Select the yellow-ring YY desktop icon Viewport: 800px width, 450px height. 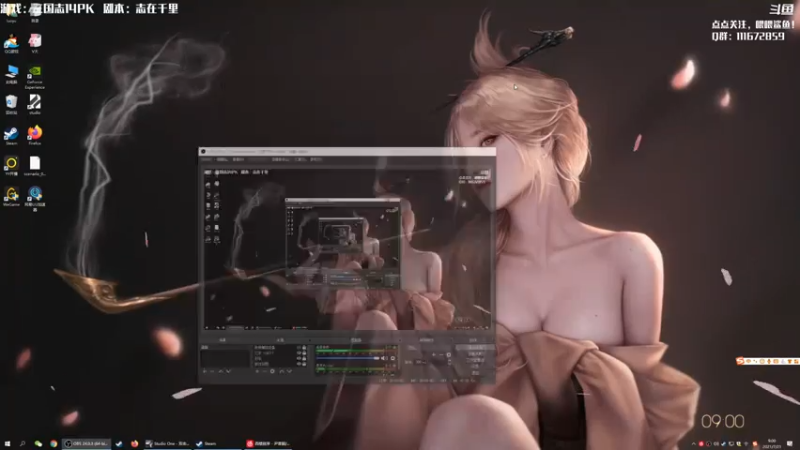(x=11, y=165)
